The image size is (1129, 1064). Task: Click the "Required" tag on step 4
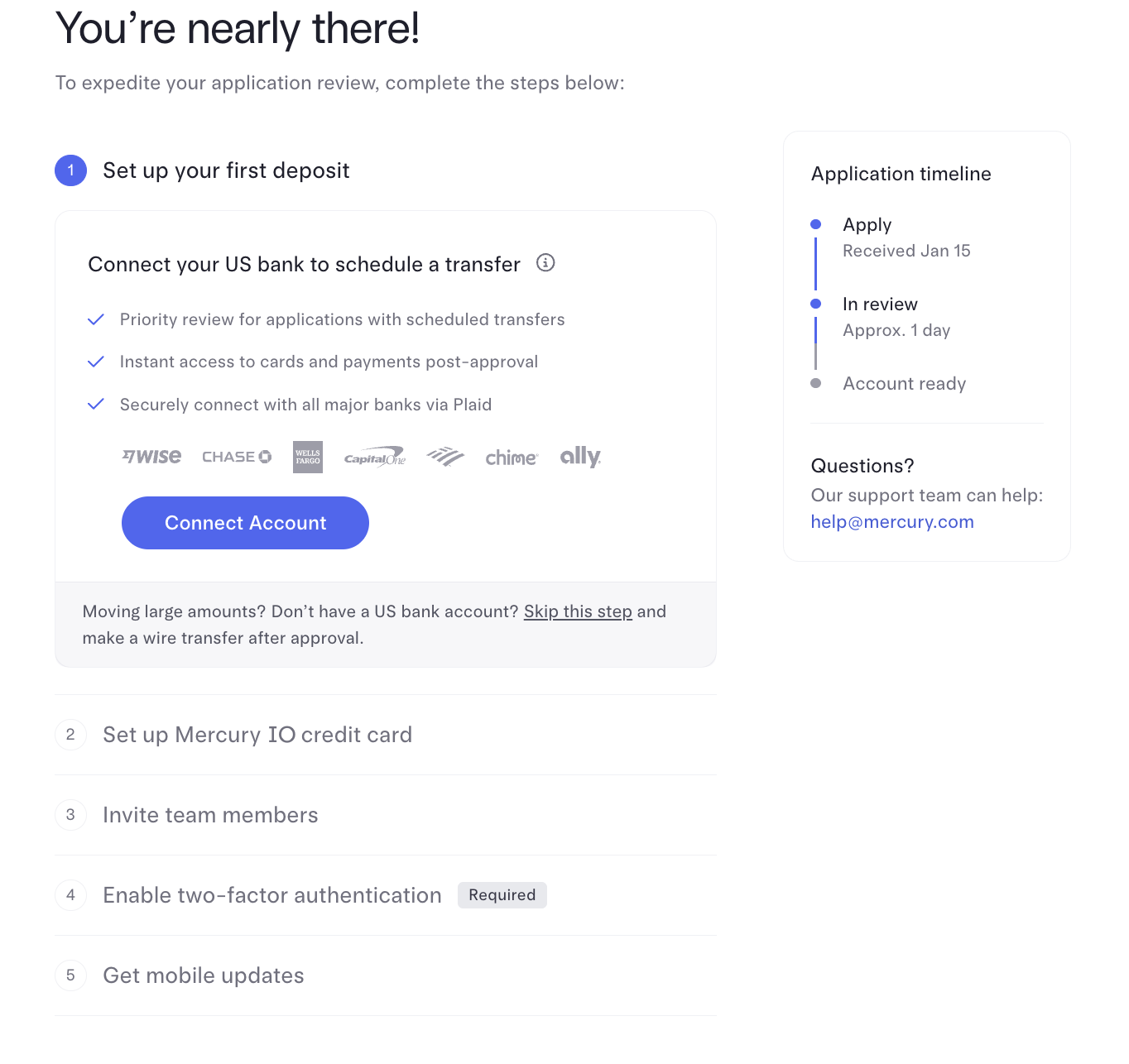point(502,895)
